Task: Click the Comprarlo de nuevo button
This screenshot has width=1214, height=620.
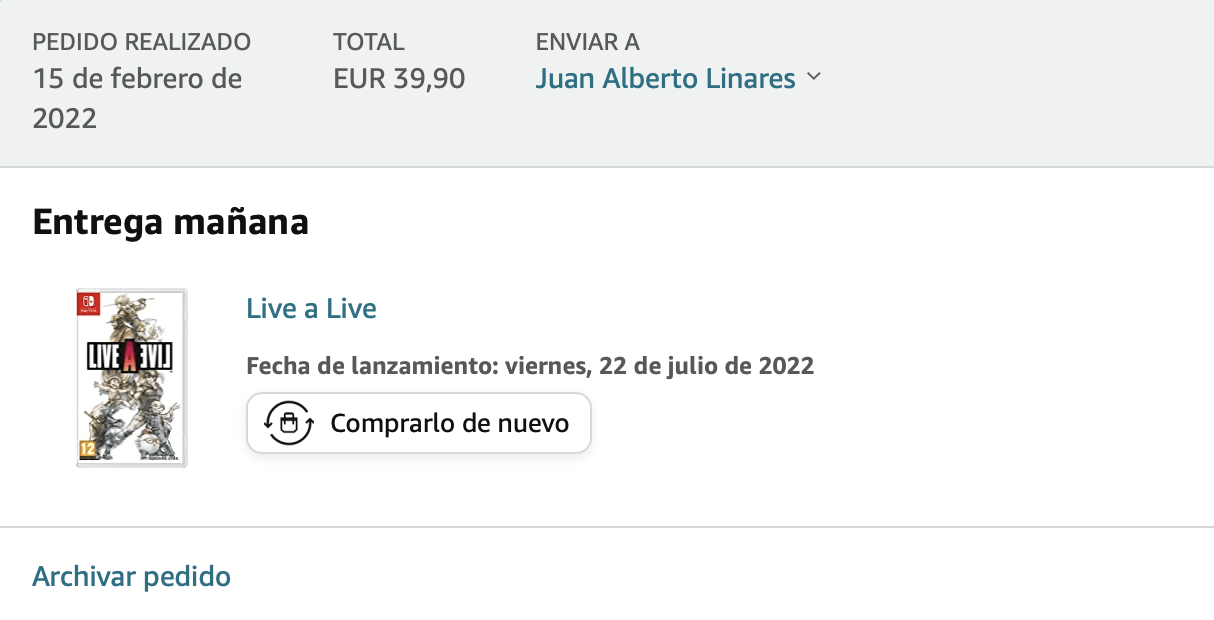Action: (419, 423)
